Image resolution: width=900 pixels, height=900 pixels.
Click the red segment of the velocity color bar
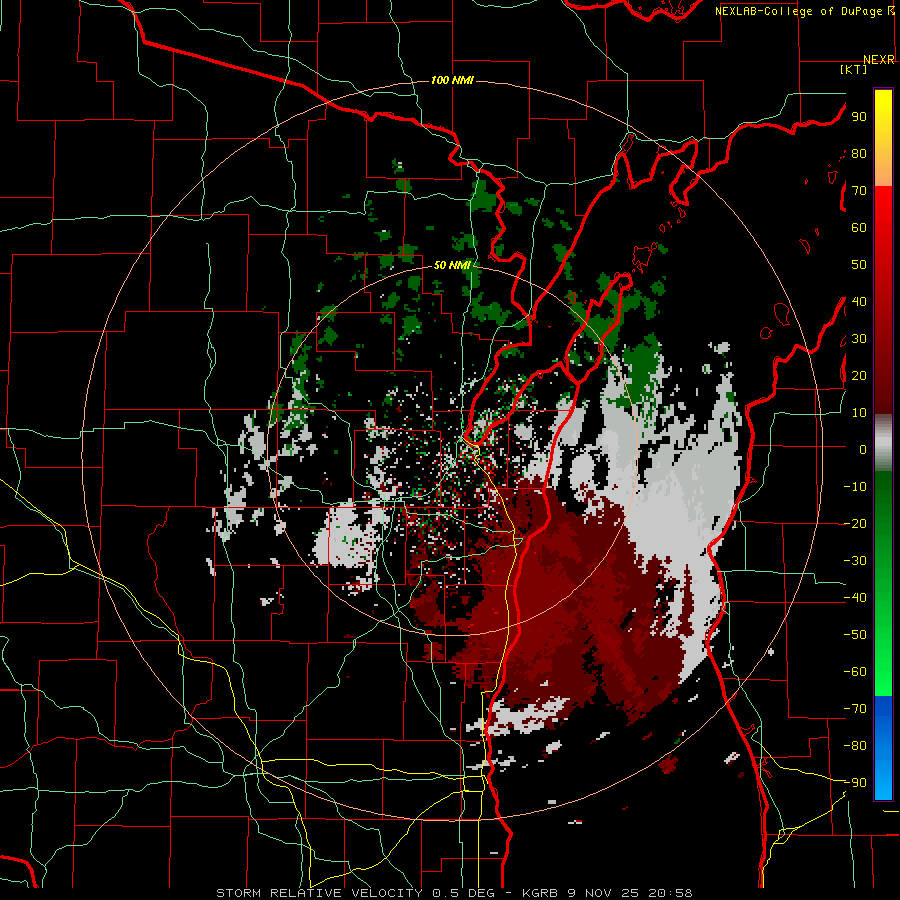click(x=883, y=298)
